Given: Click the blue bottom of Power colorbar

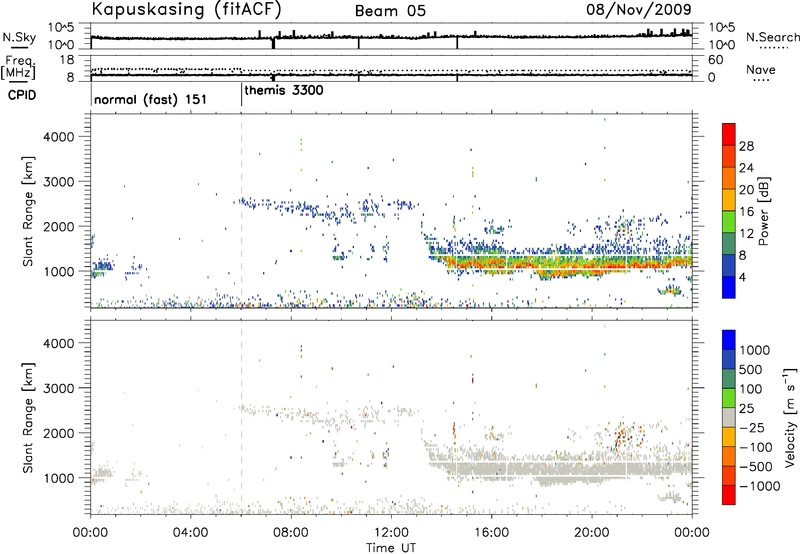Looking at the screenshot, I should tap(729, 287).
